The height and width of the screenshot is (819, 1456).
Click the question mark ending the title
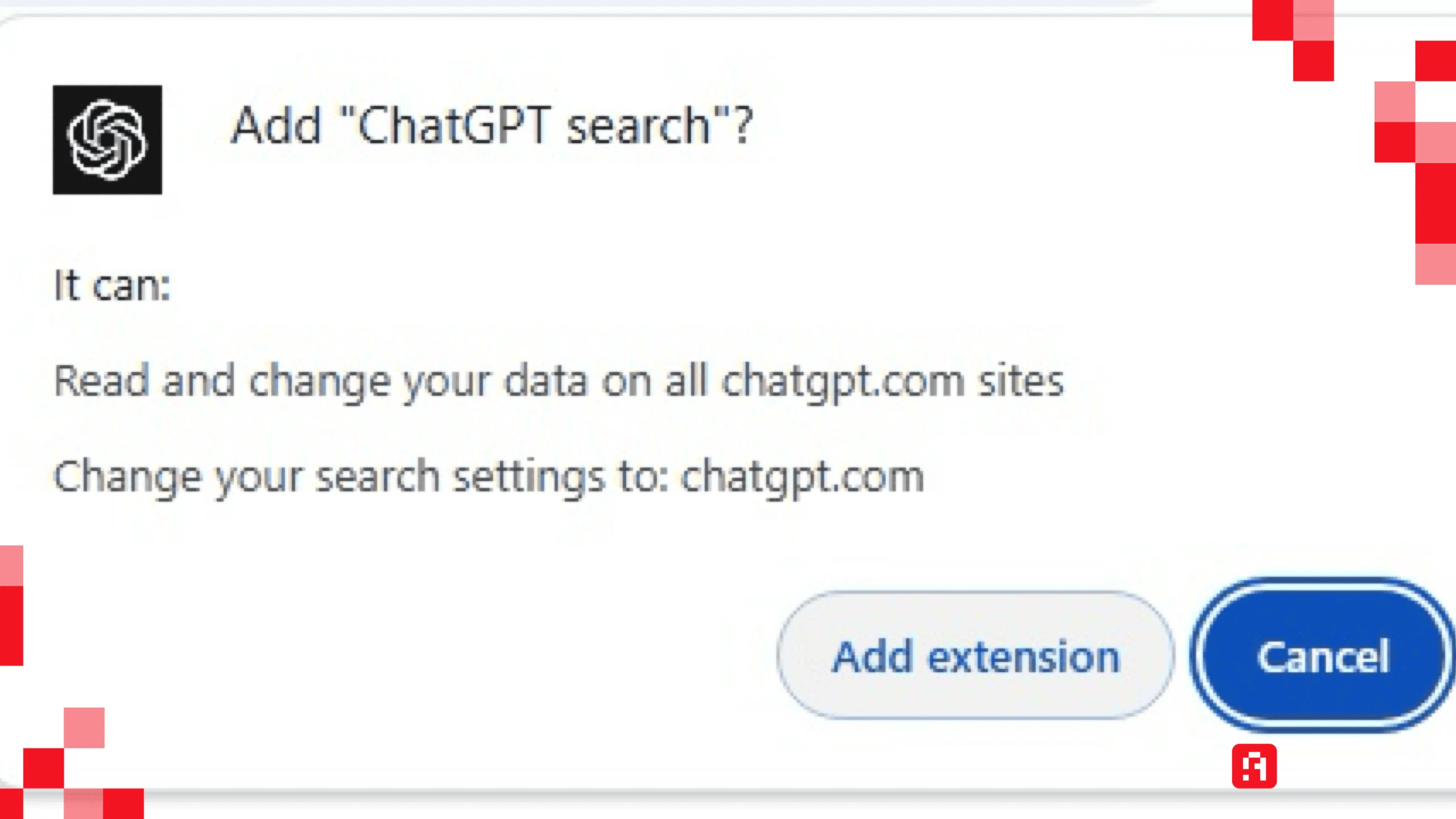pos(744,126)
